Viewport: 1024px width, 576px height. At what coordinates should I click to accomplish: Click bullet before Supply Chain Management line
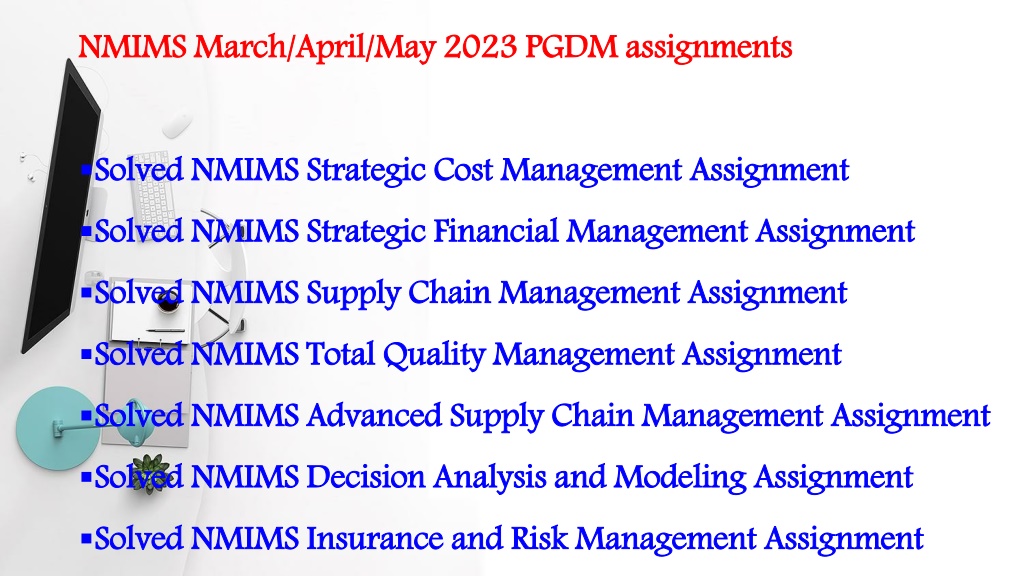point(86,293)
